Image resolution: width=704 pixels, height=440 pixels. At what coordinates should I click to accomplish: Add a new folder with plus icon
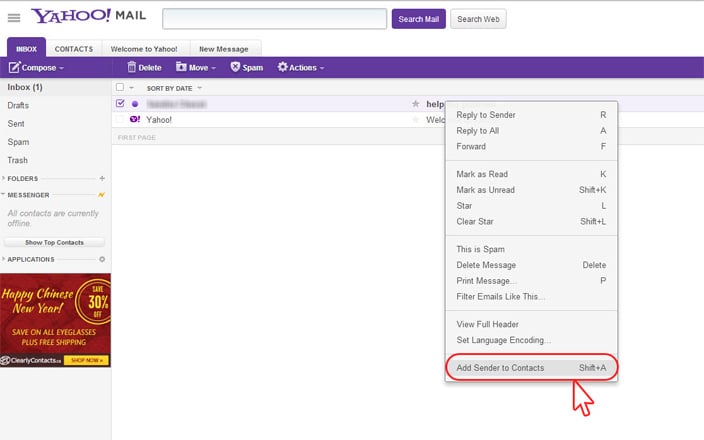pos(102,178)
